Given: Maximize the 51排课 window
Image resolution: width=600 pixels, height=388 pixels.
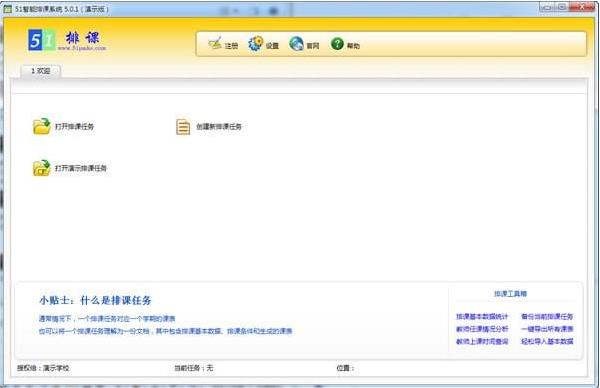Looking at the screenshot, I should 562,7.
